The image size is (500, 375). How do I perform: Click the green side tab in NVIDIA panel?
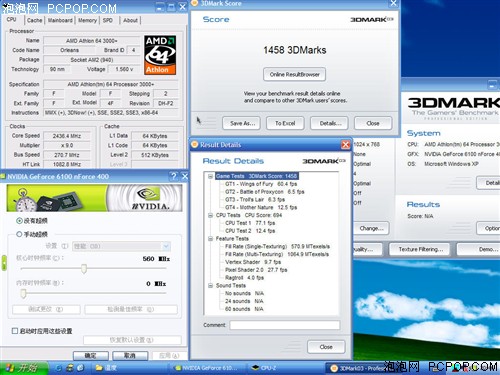[x=4, y=263]
